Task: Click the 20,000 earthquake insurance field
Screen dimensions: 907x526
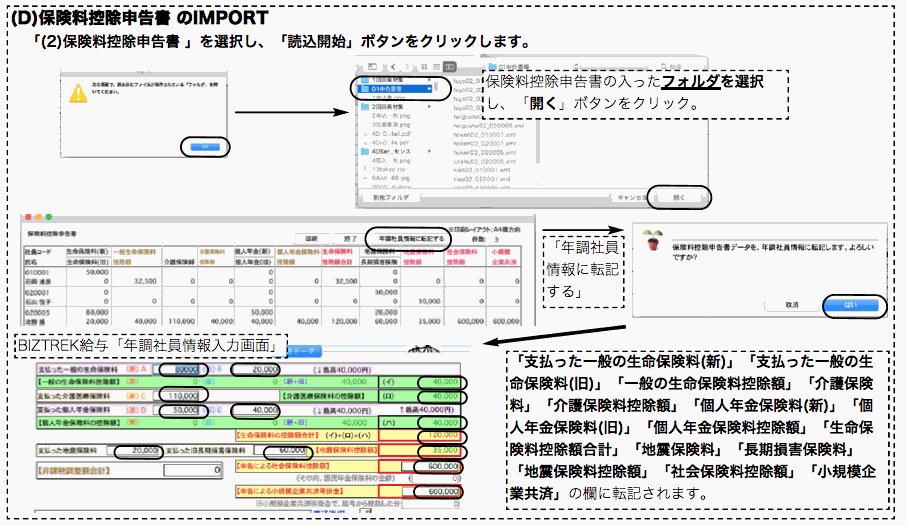Action: (137, 450)
